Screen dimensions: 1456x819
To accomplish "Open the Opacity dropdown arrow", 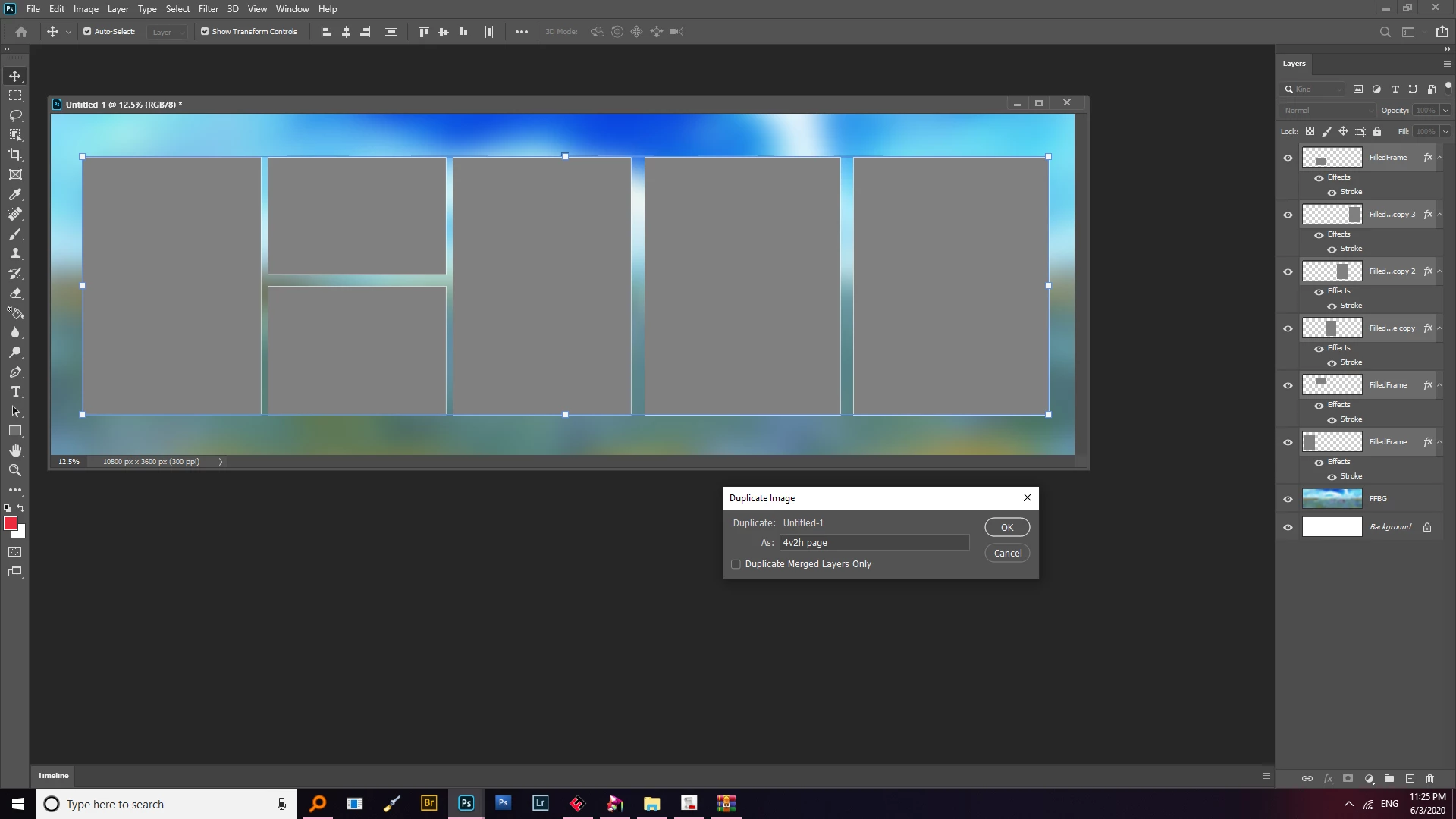I will click(x=1445, y=111).
